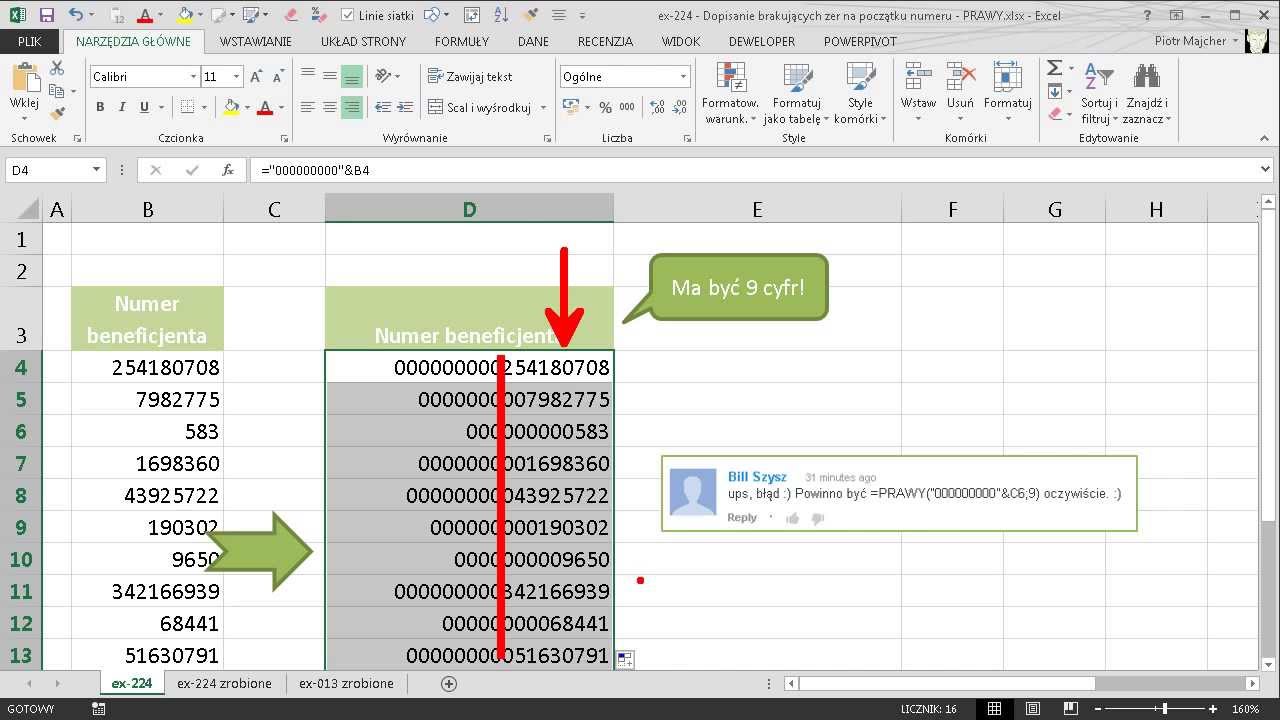Switch to the WSTAWIANIE tab

tap(255, 41)
